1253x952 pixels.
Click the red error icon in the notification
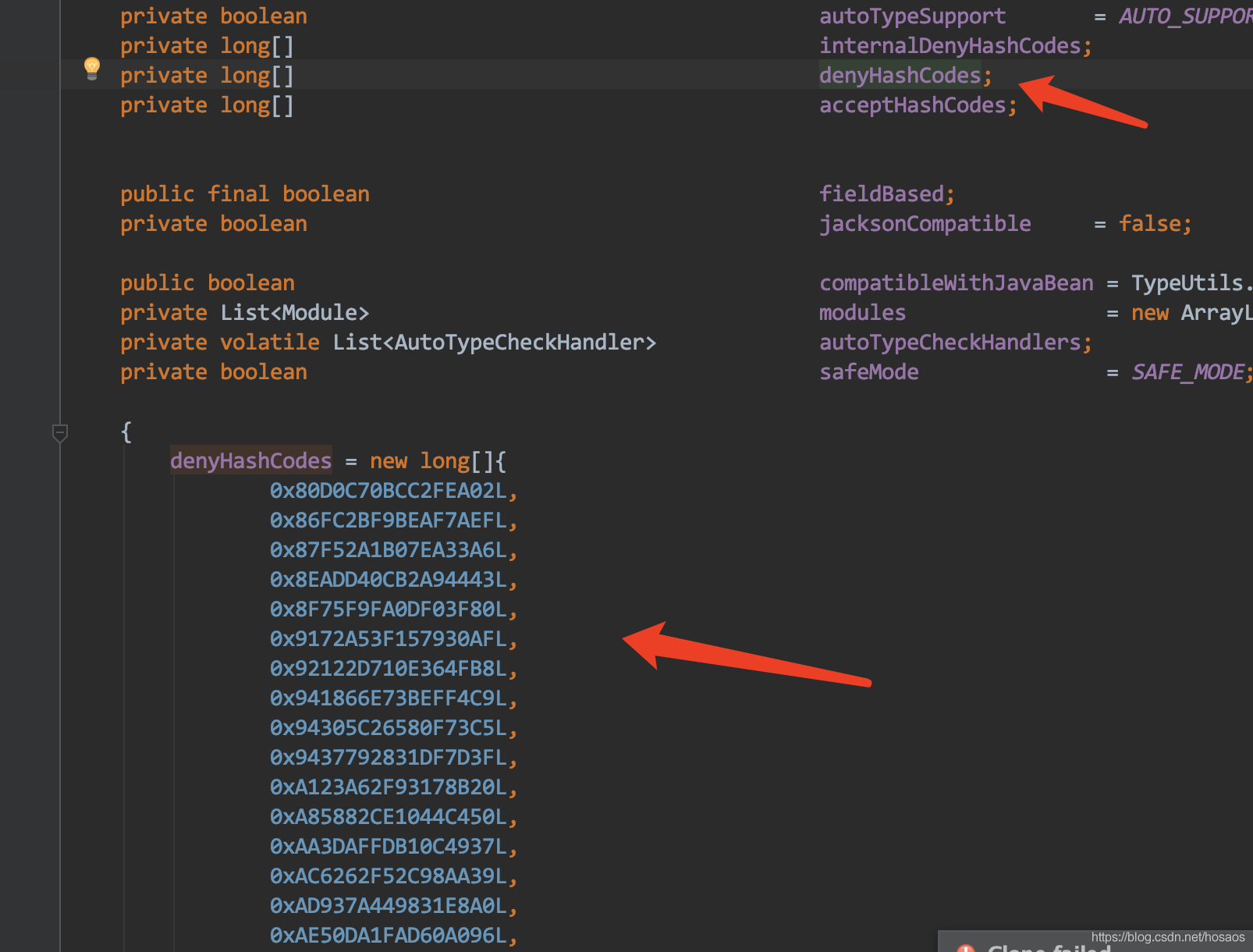click(966, 948)
